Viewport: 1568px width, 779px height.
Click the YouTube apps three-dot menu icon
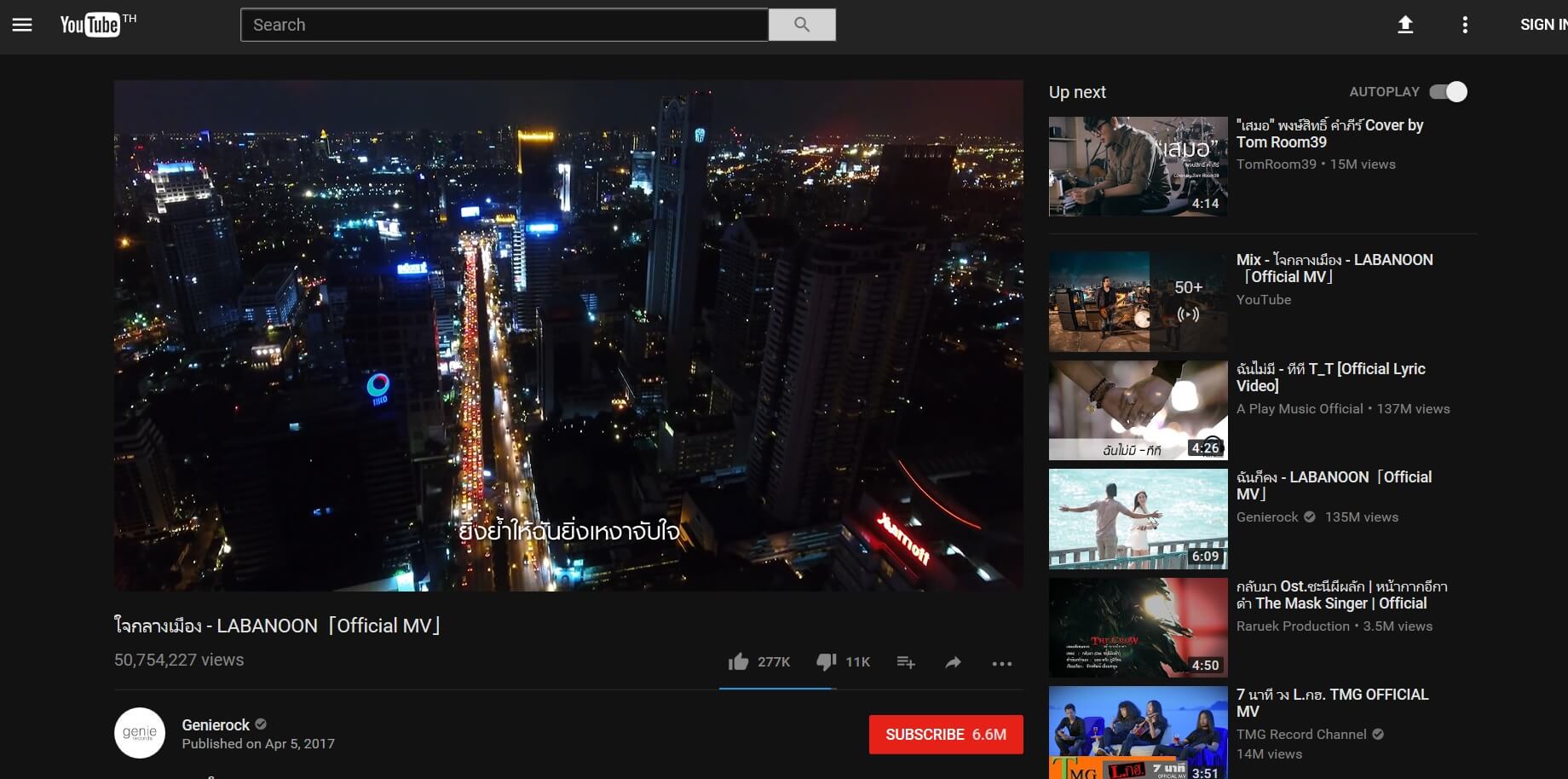click(x=1465, y=25)
